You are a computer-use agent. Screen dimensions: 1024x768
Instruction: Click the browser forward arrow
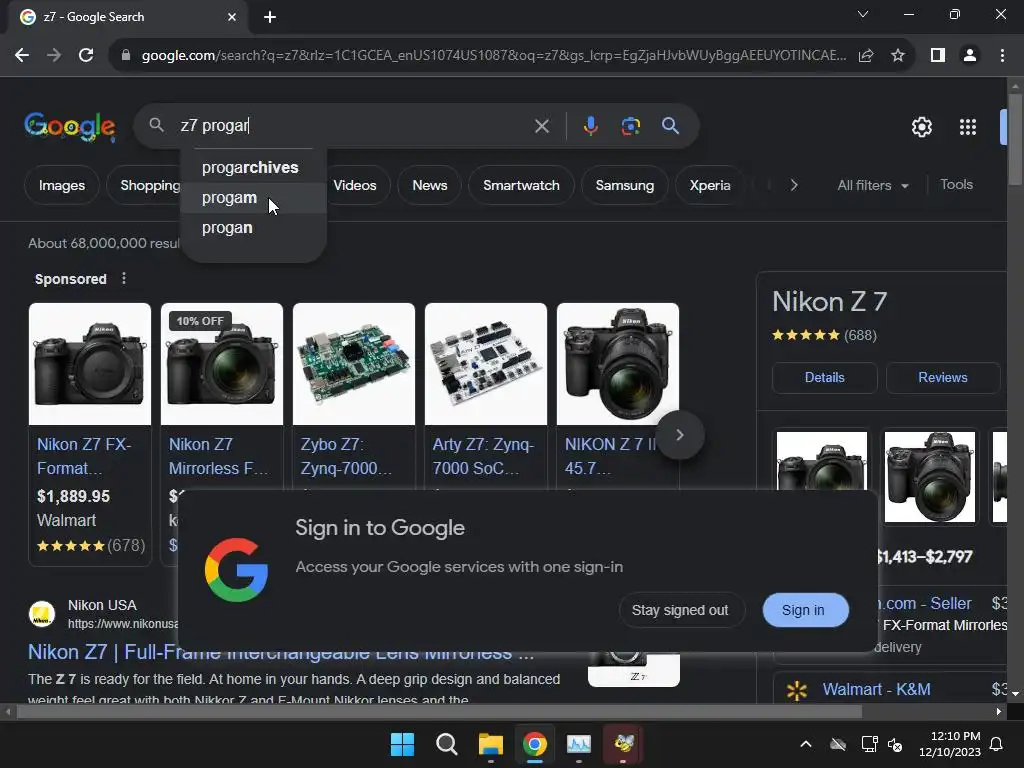54,56
